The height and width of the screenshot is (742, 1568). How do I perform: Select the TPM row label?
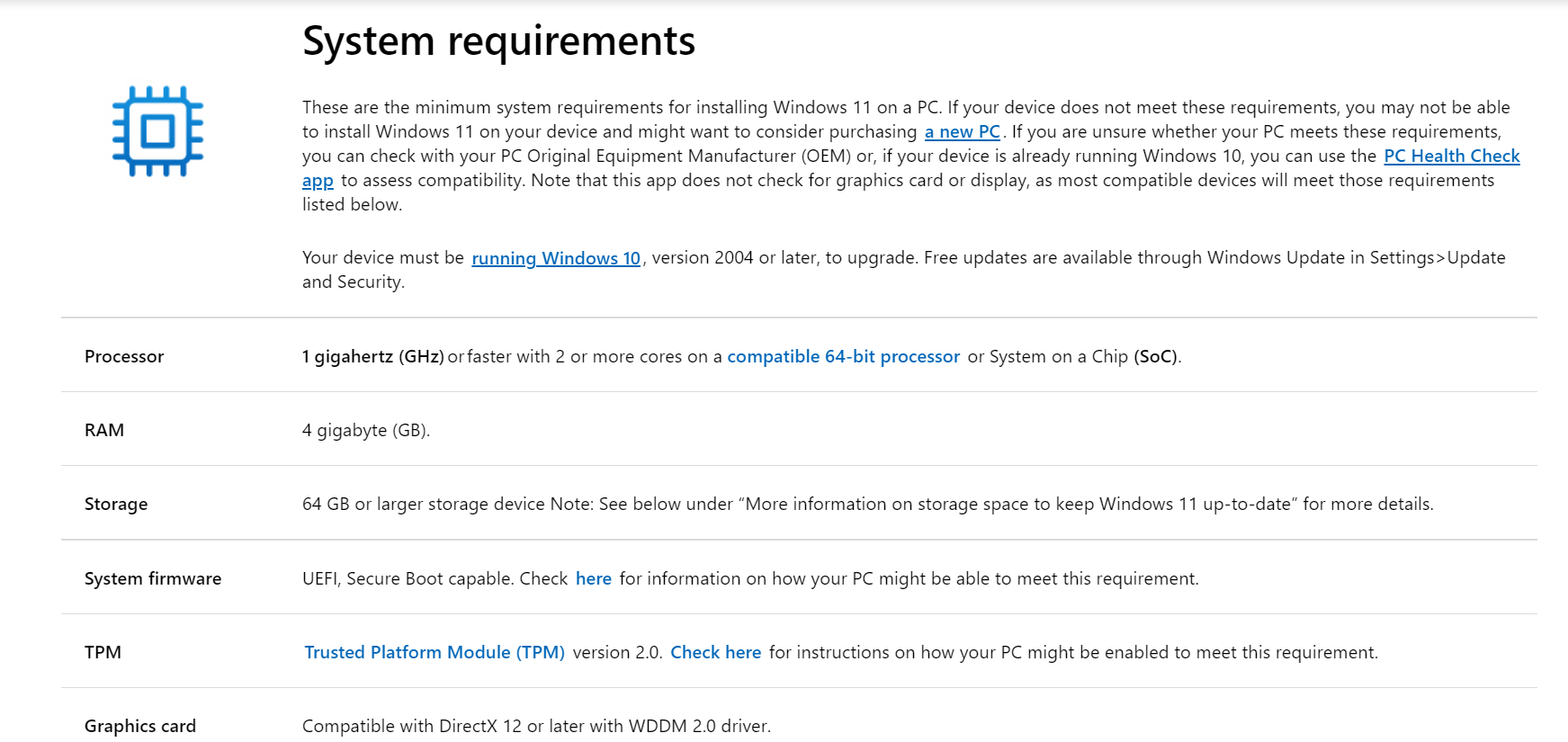coord(103,652)
